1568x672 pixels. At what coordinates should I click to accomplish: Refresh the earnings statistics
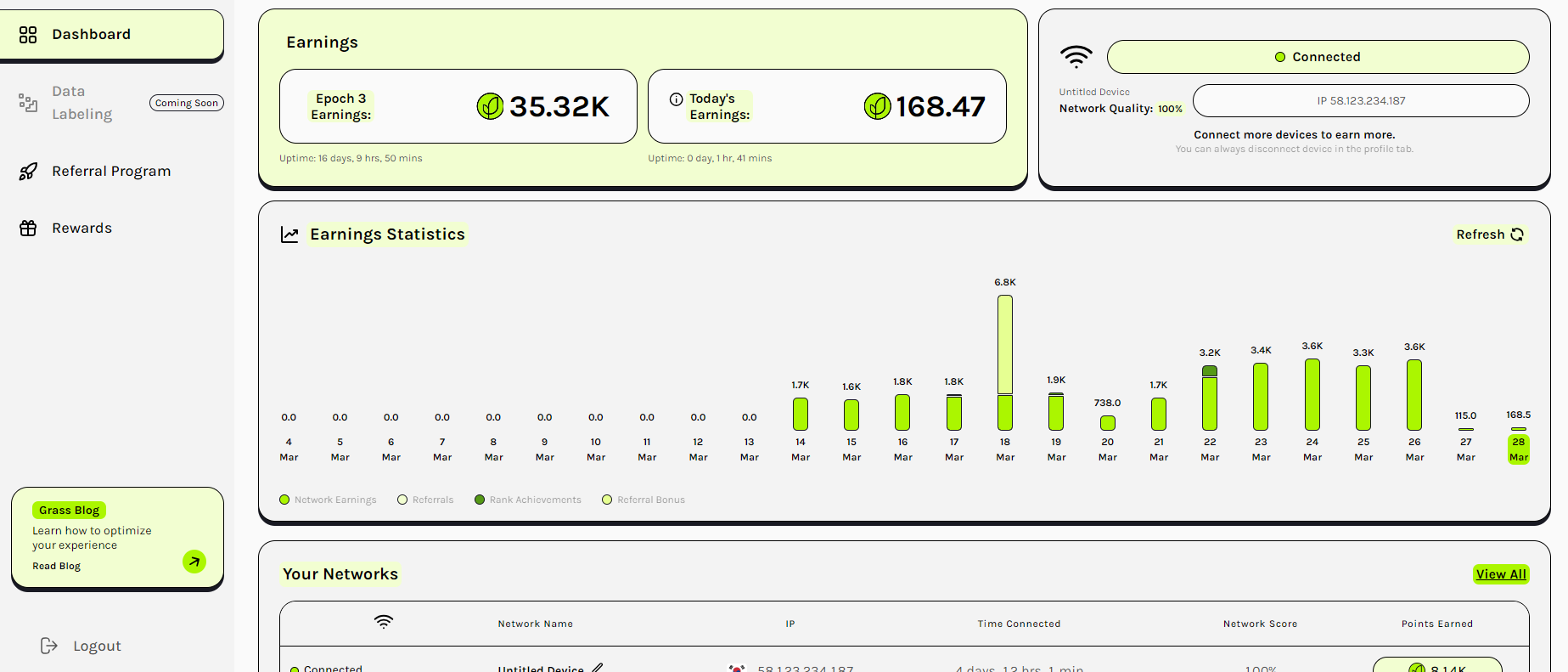pyautogui.click(x=1490, y=234)
